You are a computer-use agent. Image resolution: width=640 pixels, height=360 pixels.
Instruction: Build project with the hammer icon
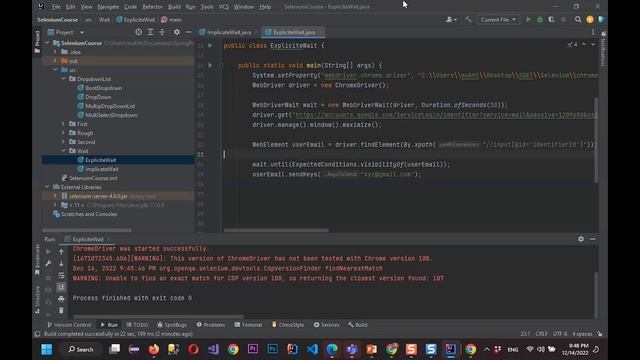click(x=468, y=20)
